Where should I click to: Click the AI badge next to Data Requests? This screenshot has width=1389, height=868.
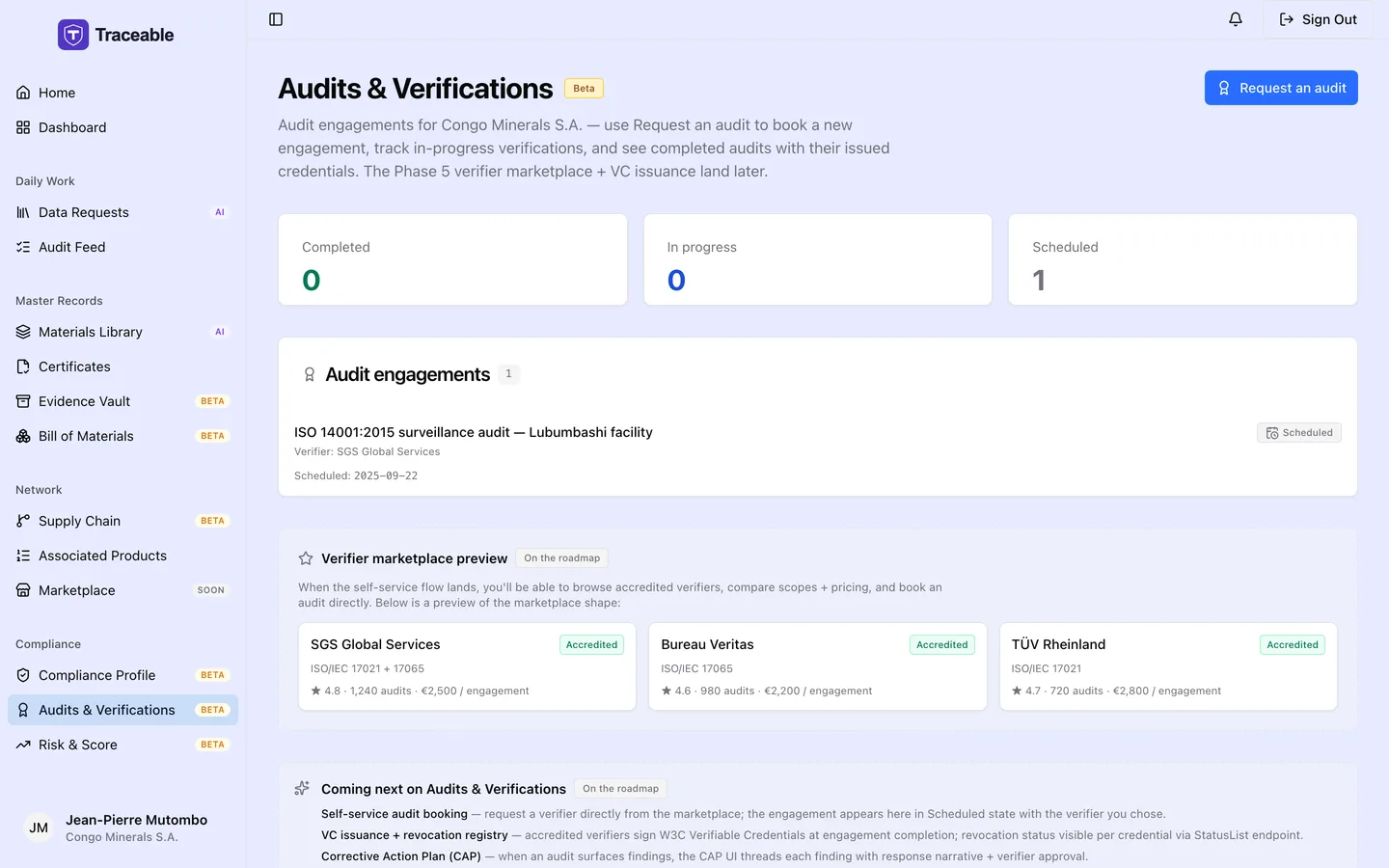click(220, 212)
